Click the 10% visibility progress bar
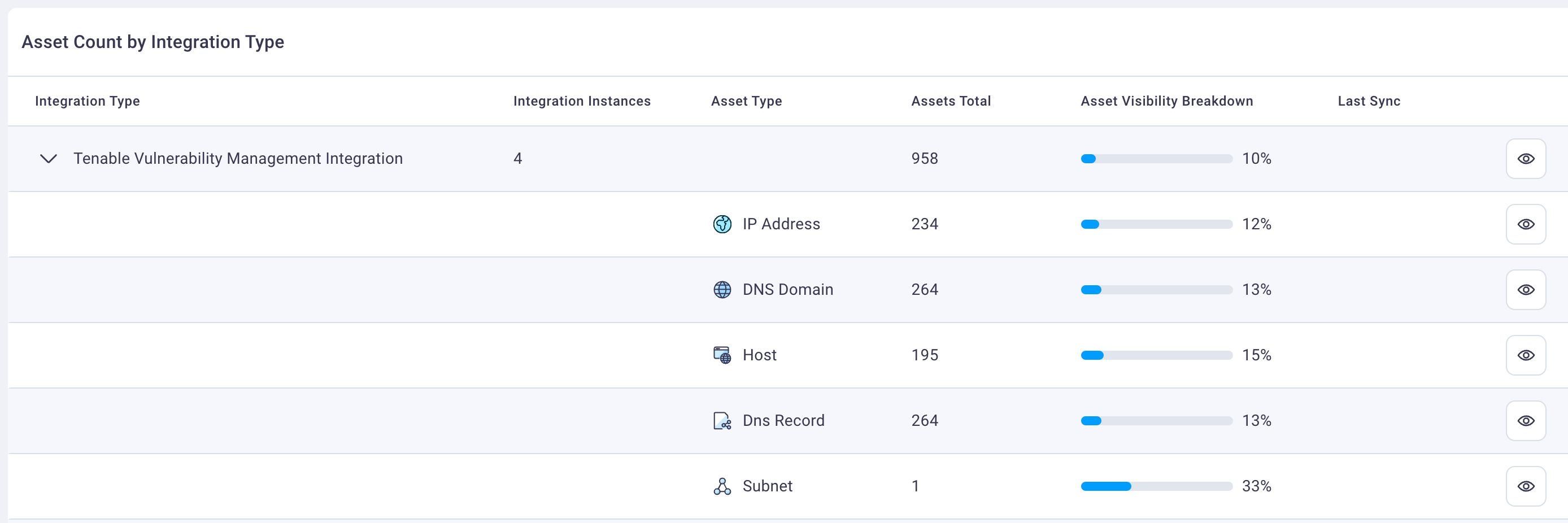 tap(1157, 159)
